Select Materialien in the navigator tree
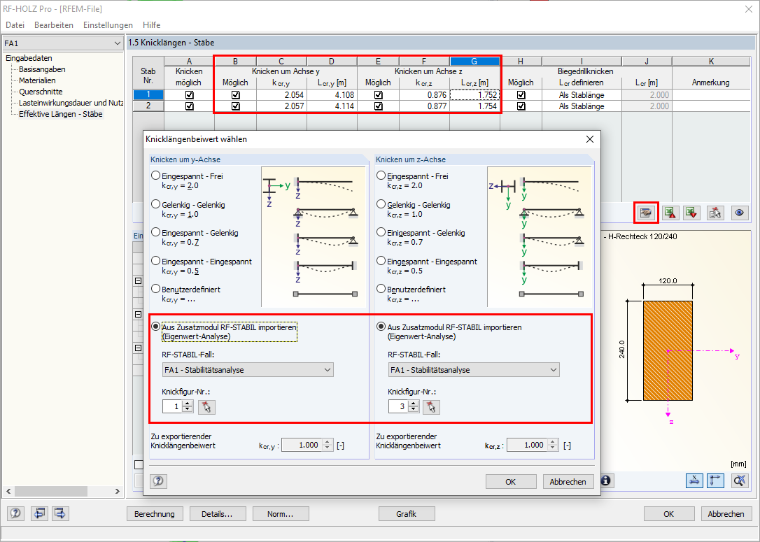Image resolution: width=760 pixels, height=542 pixels. tap(37, 80)
